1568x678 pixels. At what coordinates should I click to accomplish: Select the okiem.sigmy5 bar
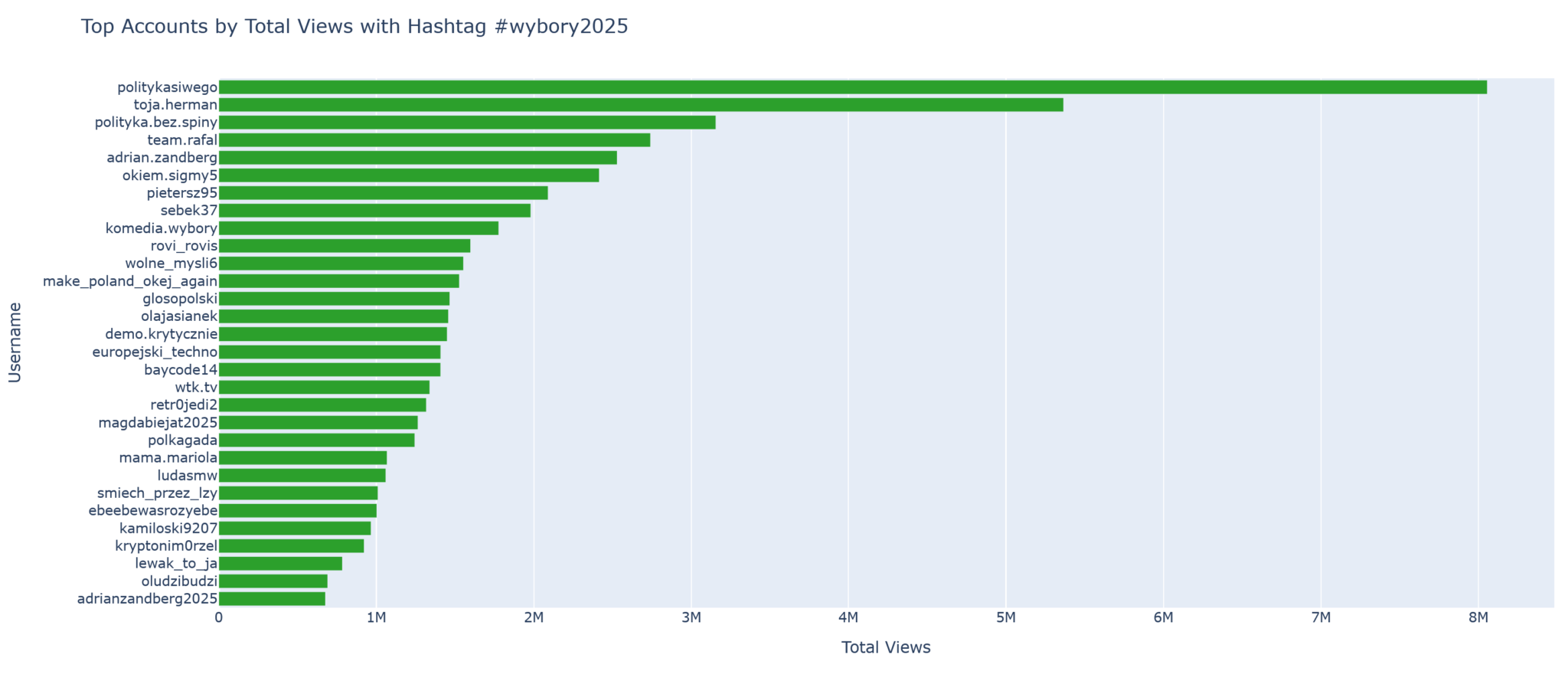(x=409, y=175)
